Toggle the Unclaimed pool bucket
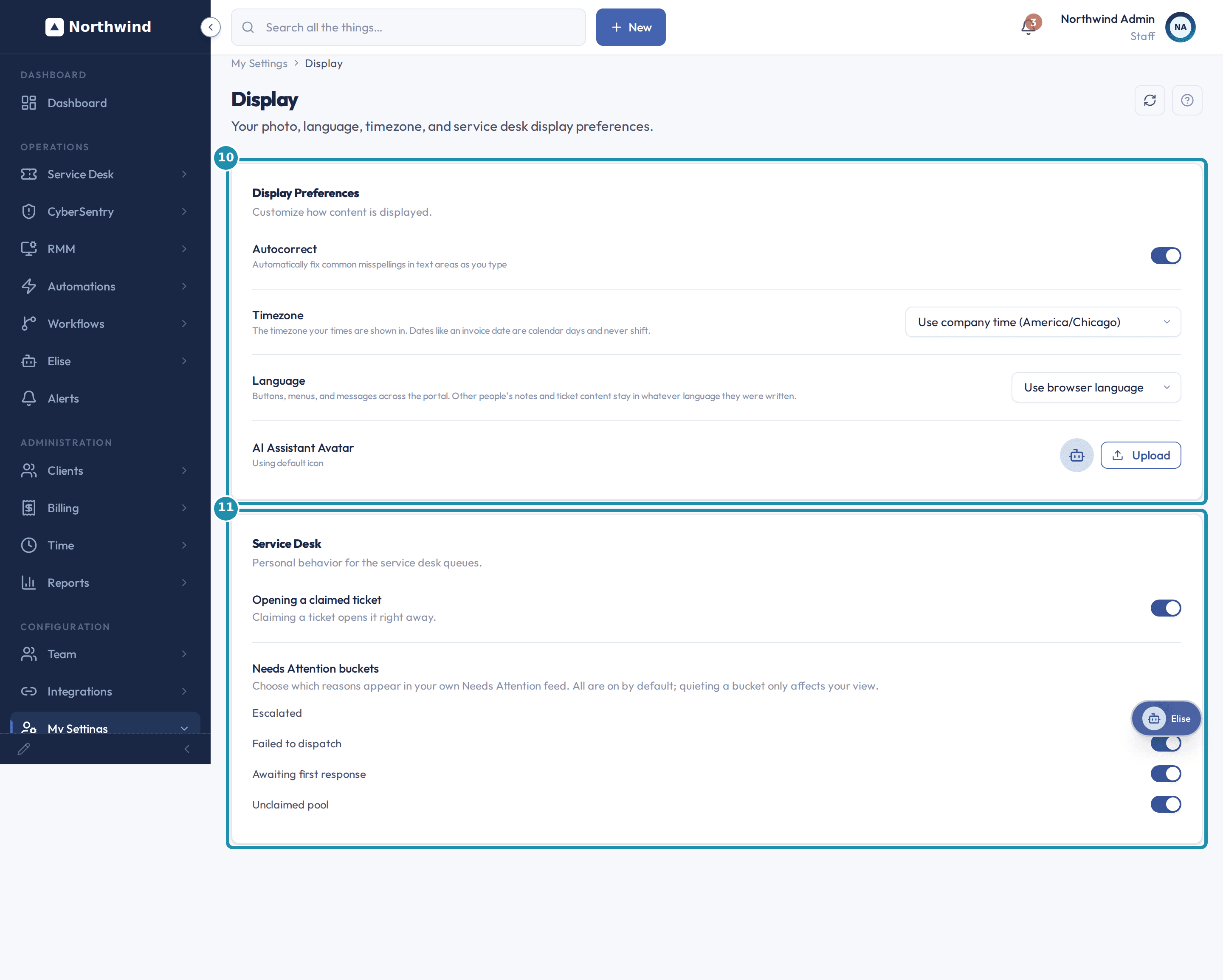The image size is (1223, 980). tap(1166, 805)
